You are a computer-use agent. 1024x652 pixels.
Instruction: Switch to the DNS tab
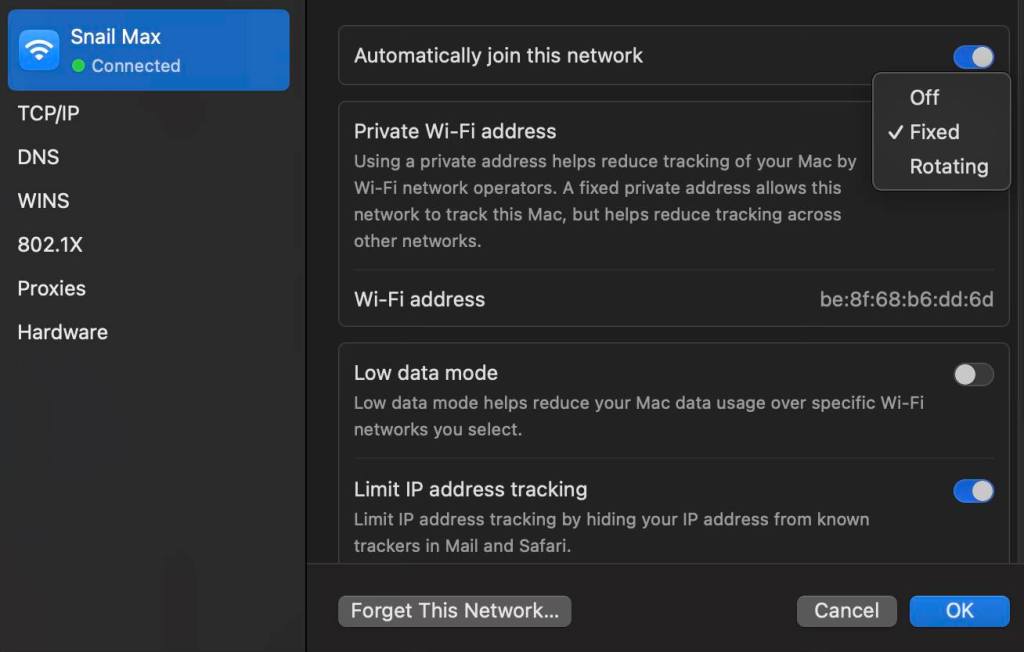pos(38,157)
